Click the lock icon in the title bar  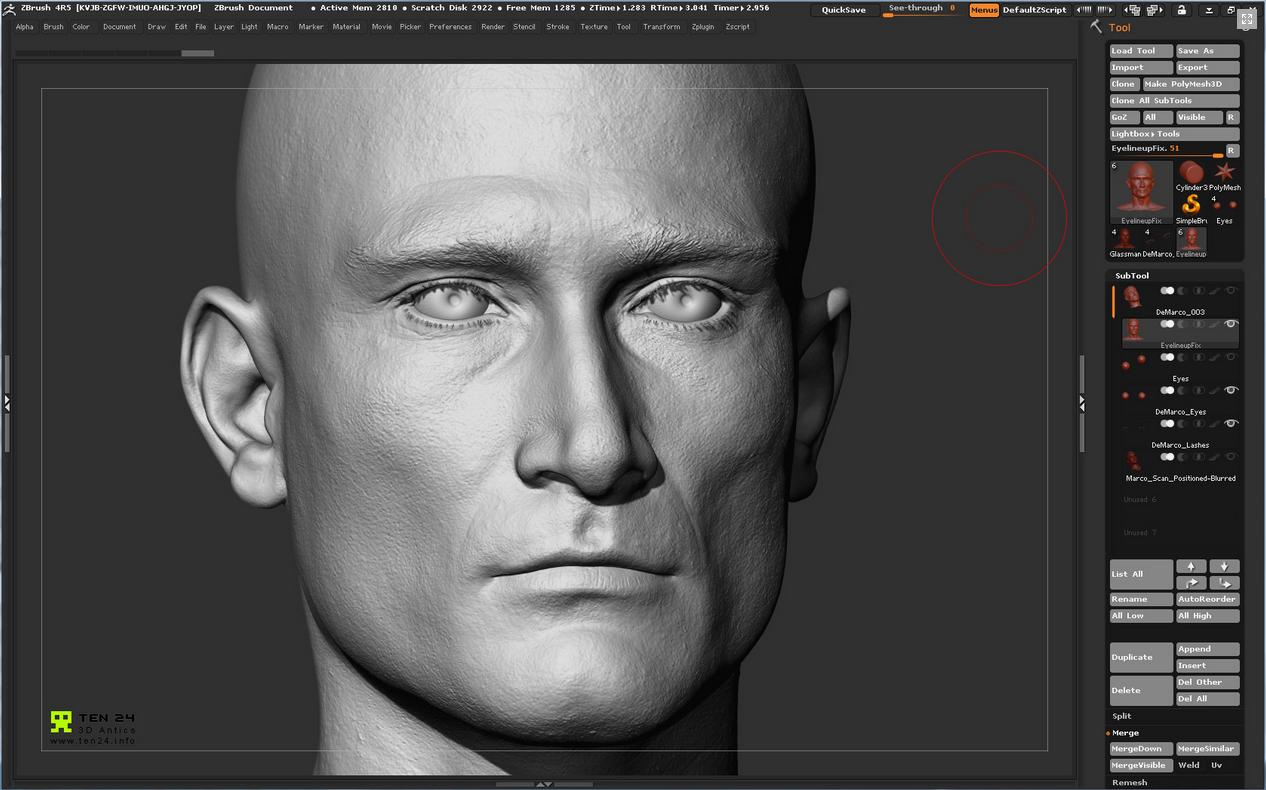(x=1181, y=10)
